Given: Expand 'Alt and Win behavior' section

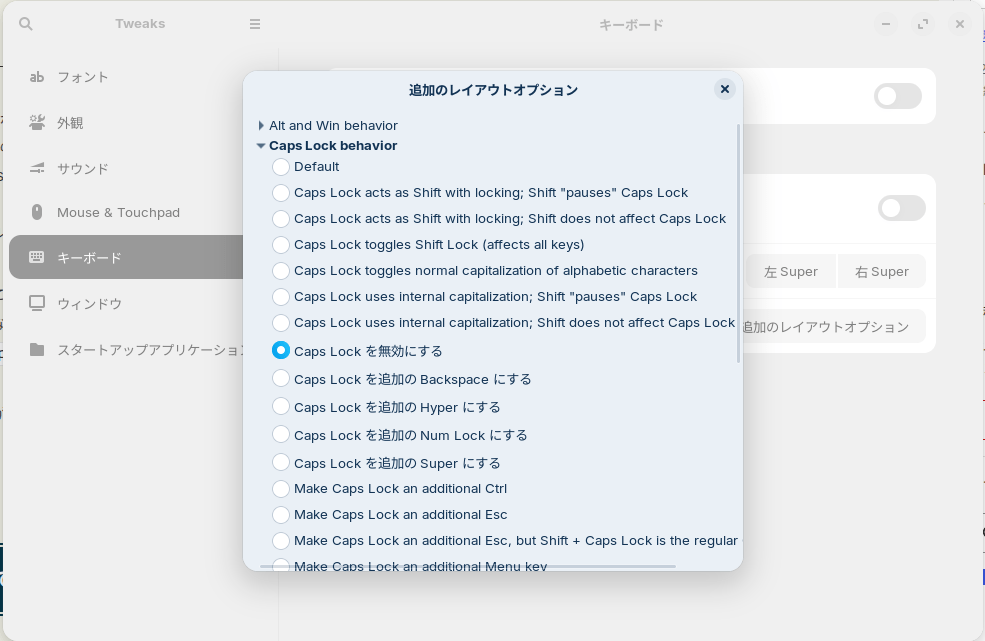Looking at the screenshot, I should pyautogui.click(x=261, y=126).
